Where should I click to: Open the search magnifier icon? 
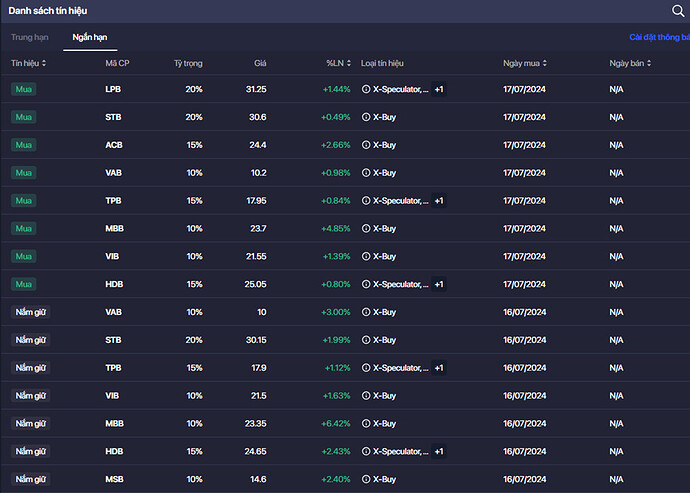(678, 11)
